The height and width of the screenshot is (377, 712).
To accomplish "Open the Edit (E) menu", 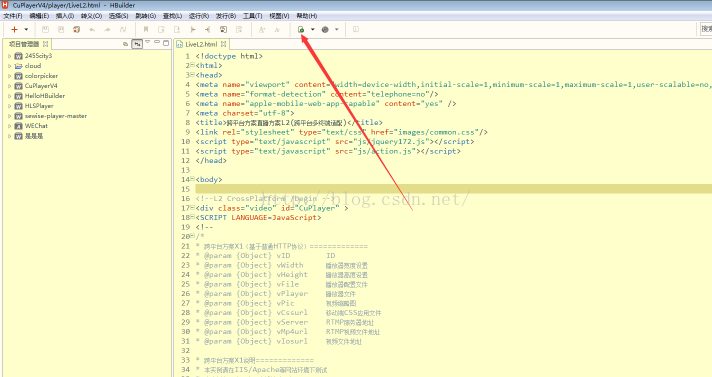I will pyautogui.click(x=39, y=16).
